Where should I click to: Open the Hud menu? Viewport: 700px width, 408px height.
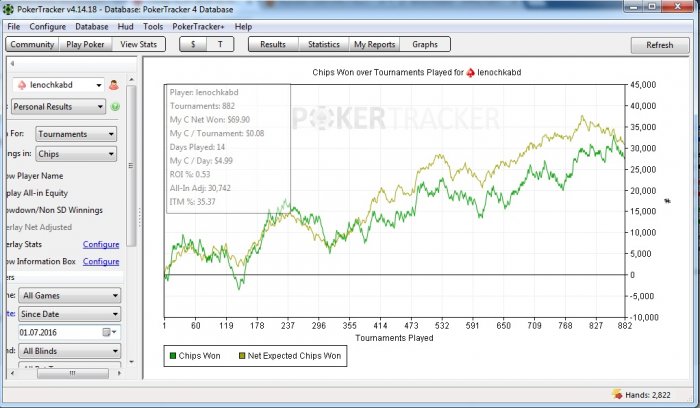point(125,27)
